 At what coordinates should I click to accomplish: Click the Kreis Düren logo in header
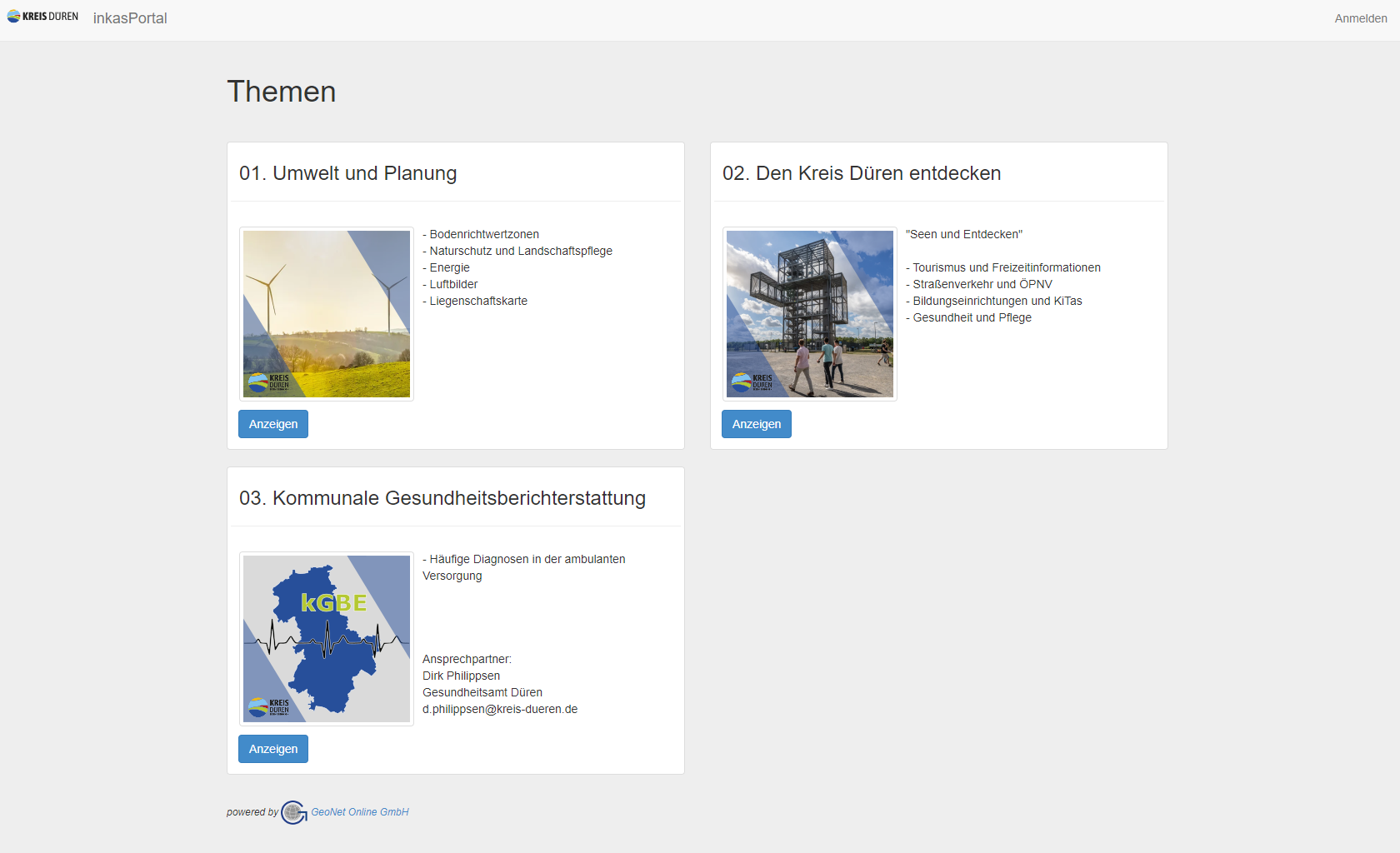coord(42,17)
